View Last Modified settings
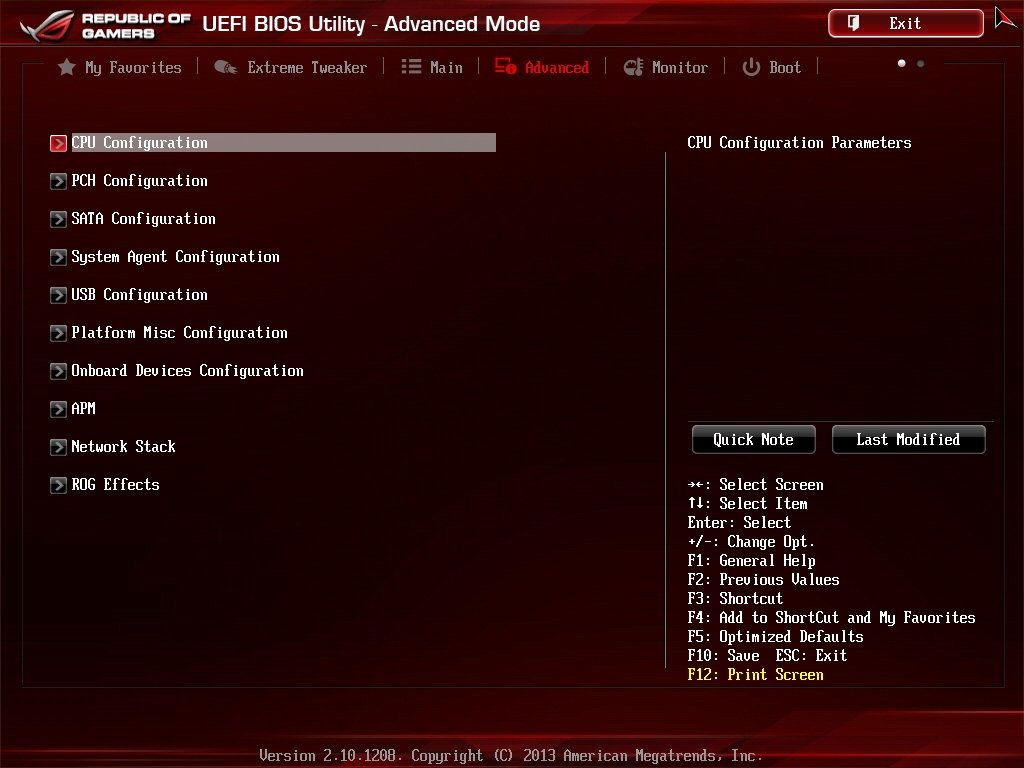1024x768 pixels. [x=908, y=439]
